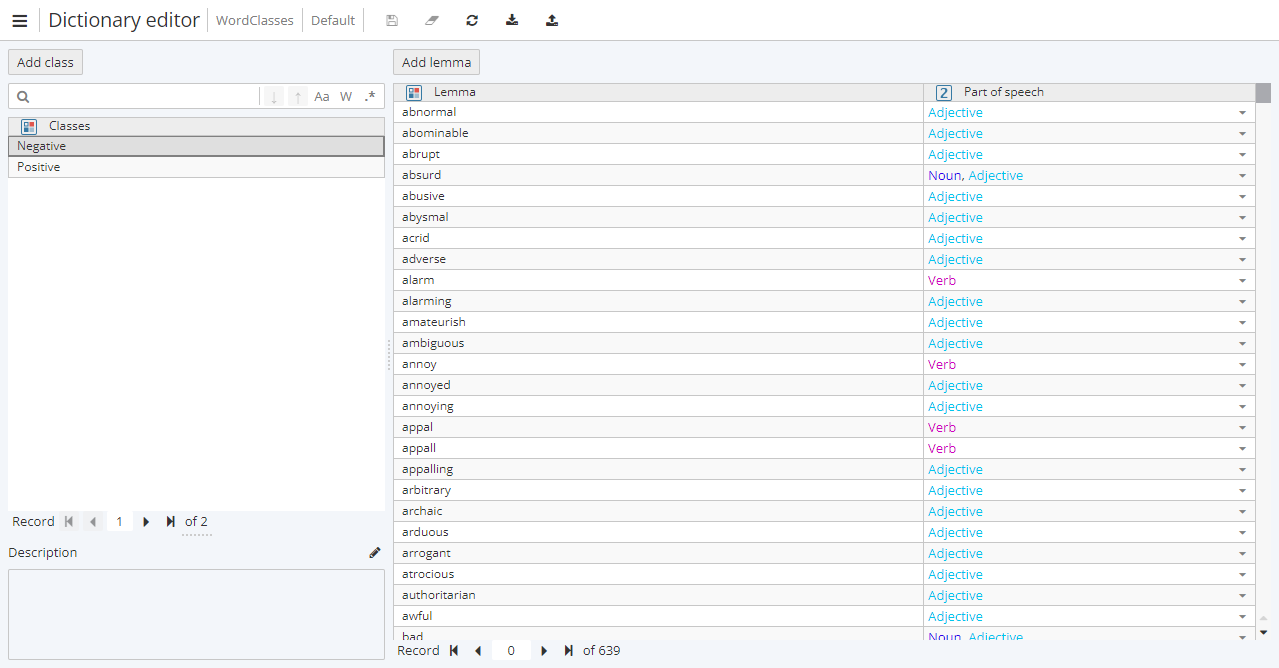The image size is (1279, 668).
Task: Select the Default dictionary item
Action: pyautogui.click(x=332, y=20)
